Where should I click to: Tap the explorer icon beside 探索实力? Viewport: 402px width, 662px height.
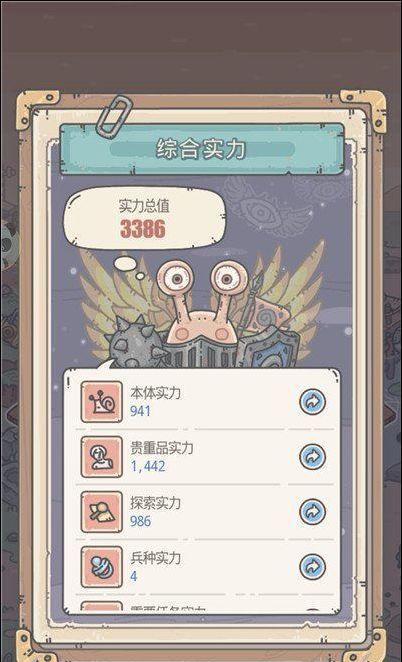102,512
